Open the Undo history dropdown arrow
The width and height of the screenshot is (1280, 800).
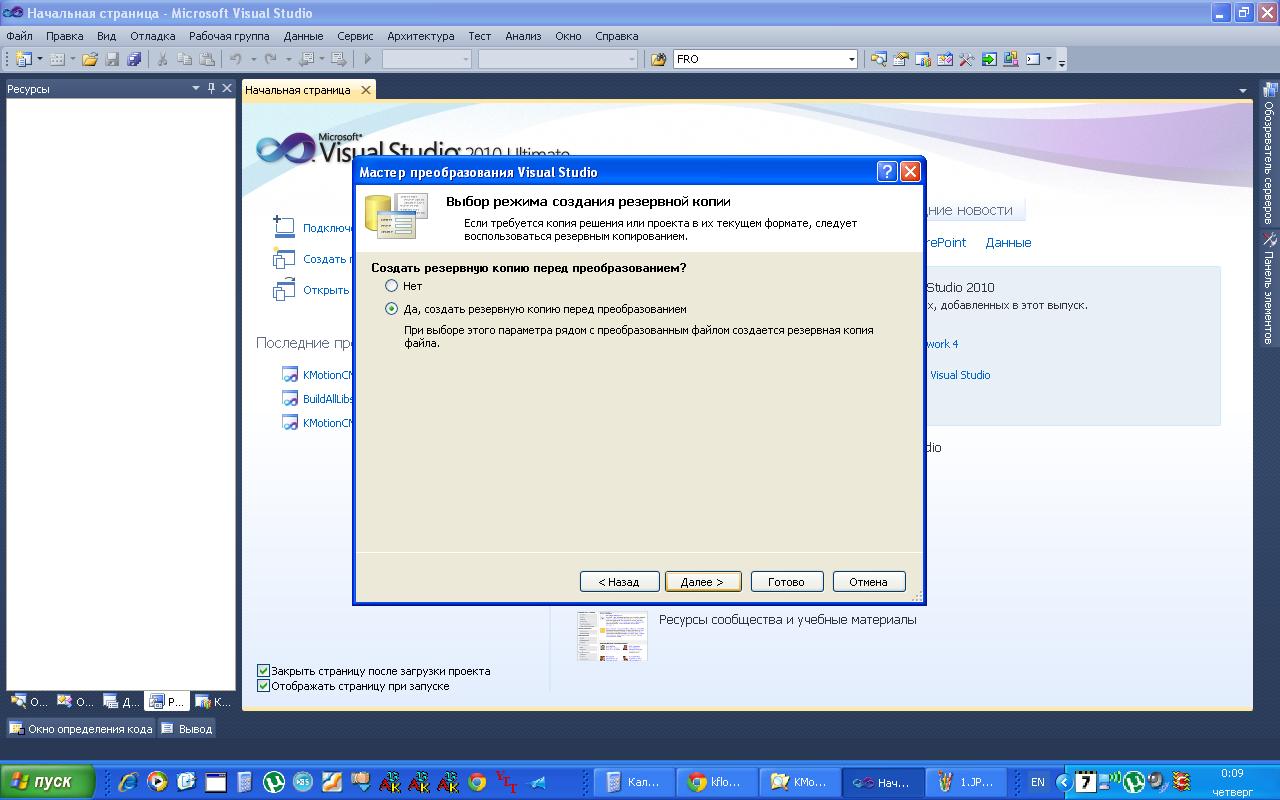(x=253, y=59)
